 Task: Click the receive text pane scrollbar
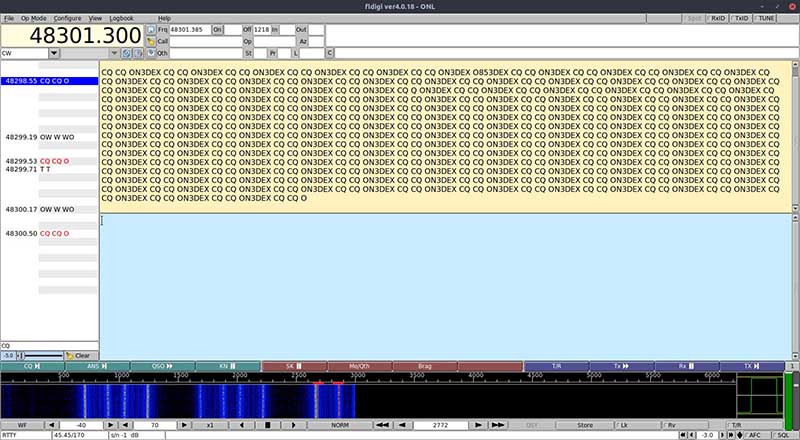pyautogui.click(x=795, y=136)
